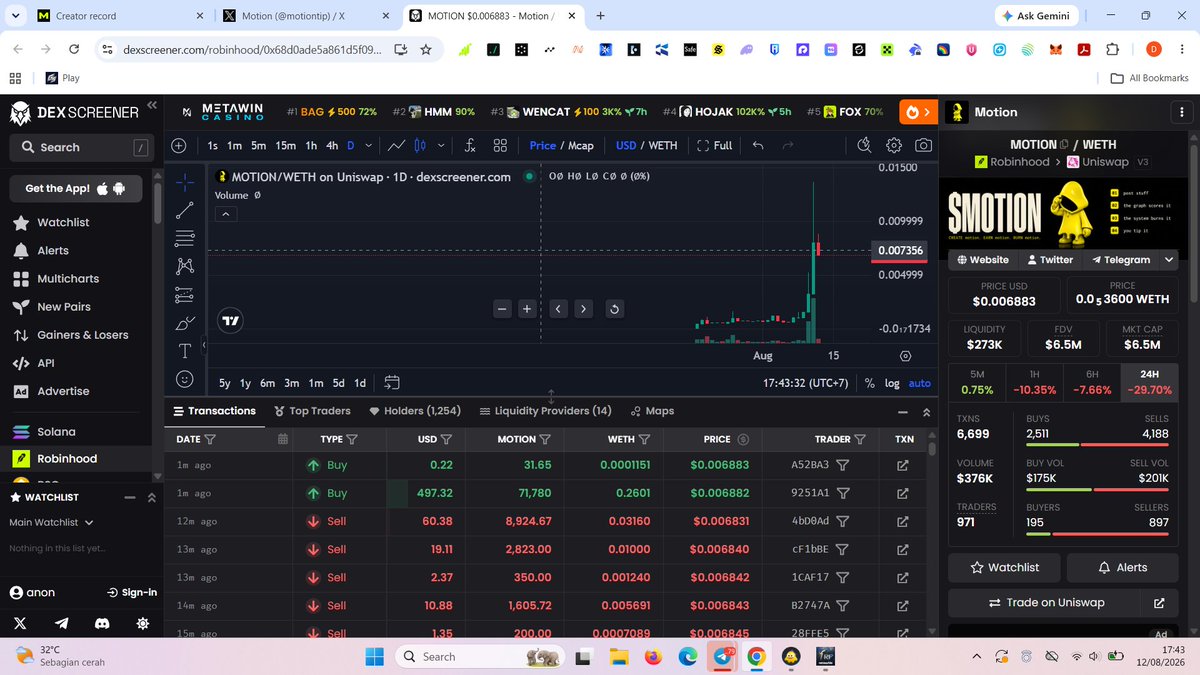1200x675 pixels.
Task: Toggle auto scale on chart
Action: coord(920,383)
